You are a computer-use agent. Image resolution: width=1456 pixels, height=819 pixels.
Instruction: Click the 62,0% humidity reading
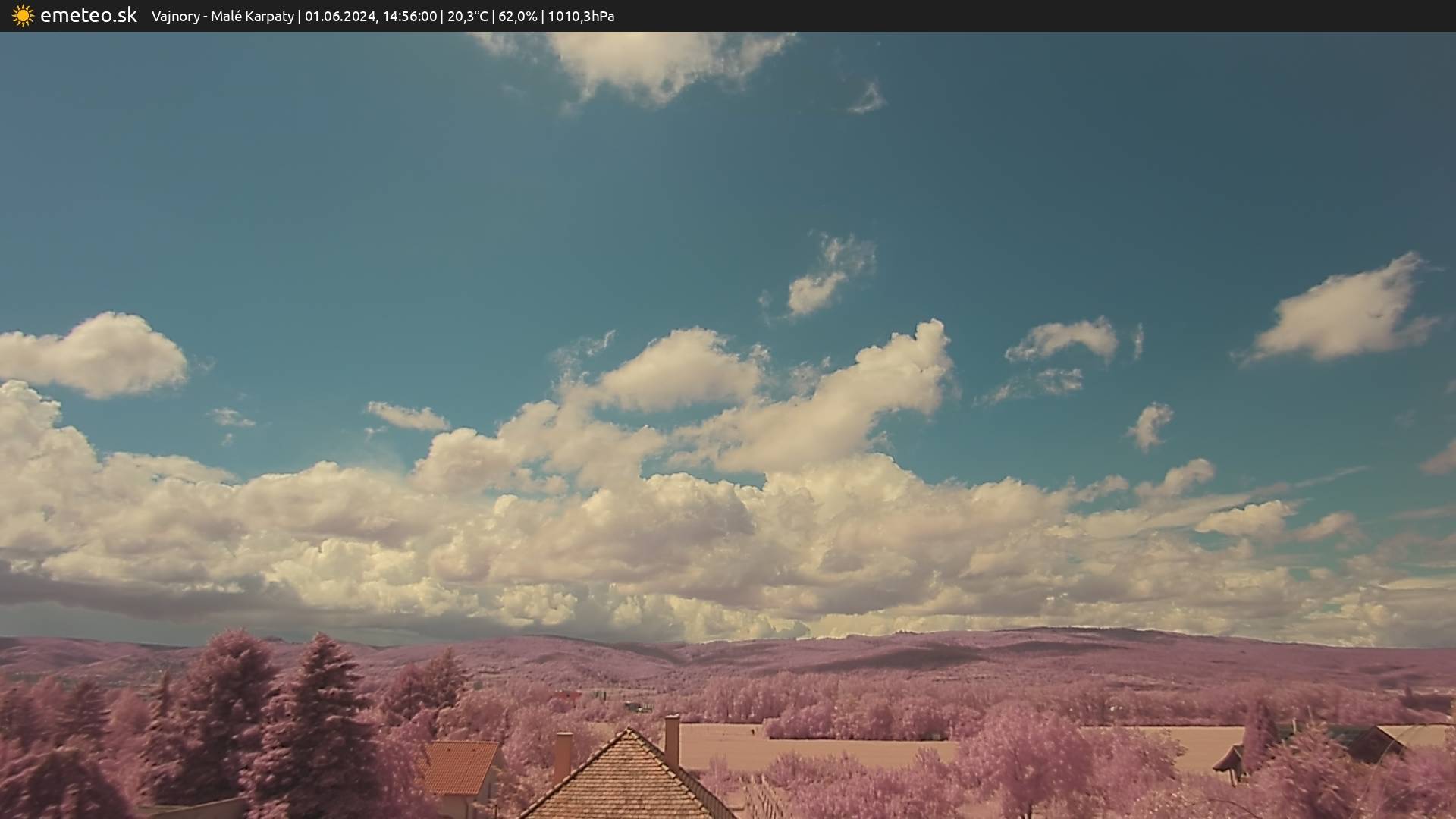pos(517,17)
